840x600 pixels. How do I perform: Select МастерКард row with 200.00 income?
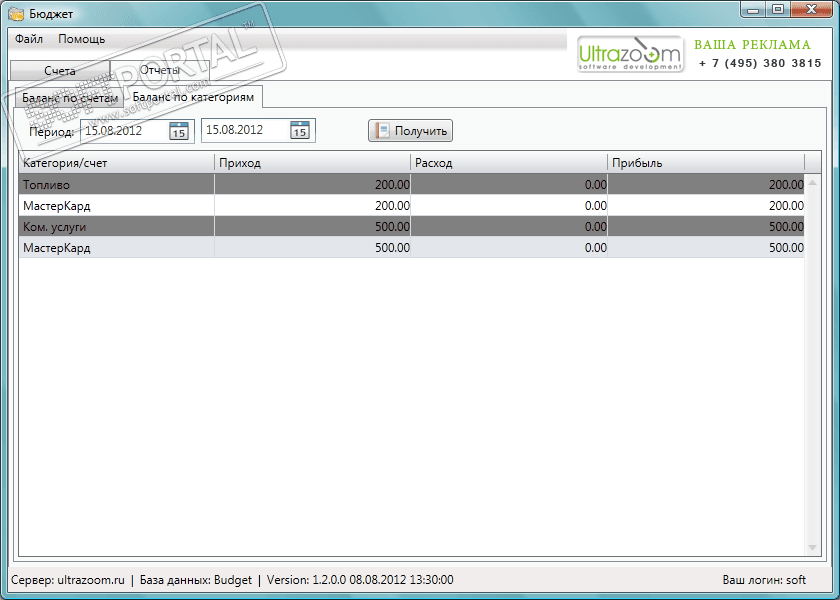411,206
